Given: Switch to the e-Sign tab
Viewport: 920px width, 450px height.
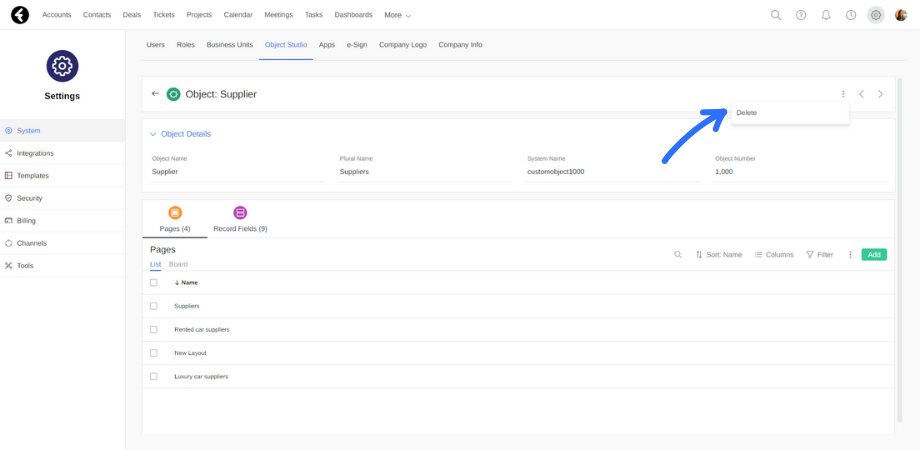Looking at the screenshot, I should tap(357, 45).
